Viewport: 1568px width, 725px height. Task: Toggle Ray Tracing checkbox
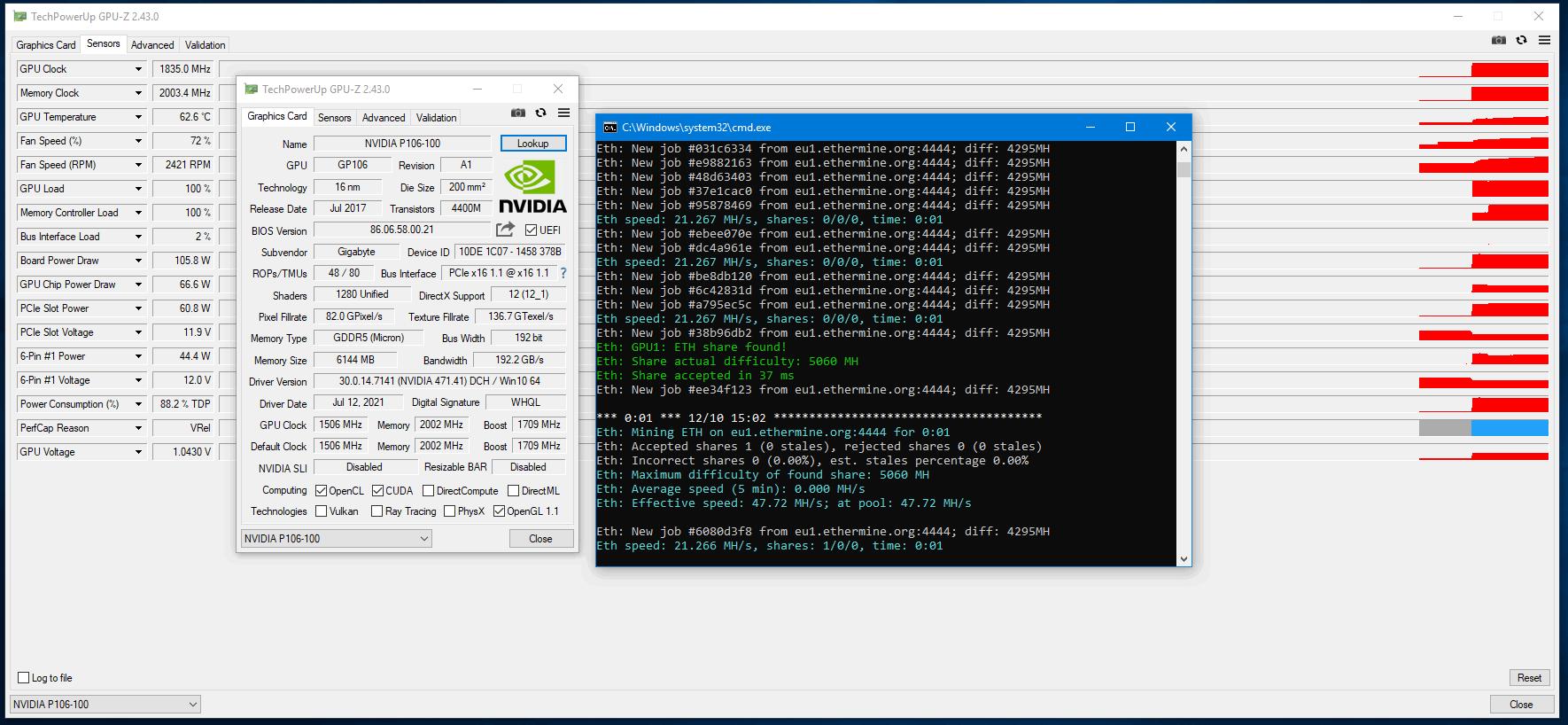tap(377, 511)
